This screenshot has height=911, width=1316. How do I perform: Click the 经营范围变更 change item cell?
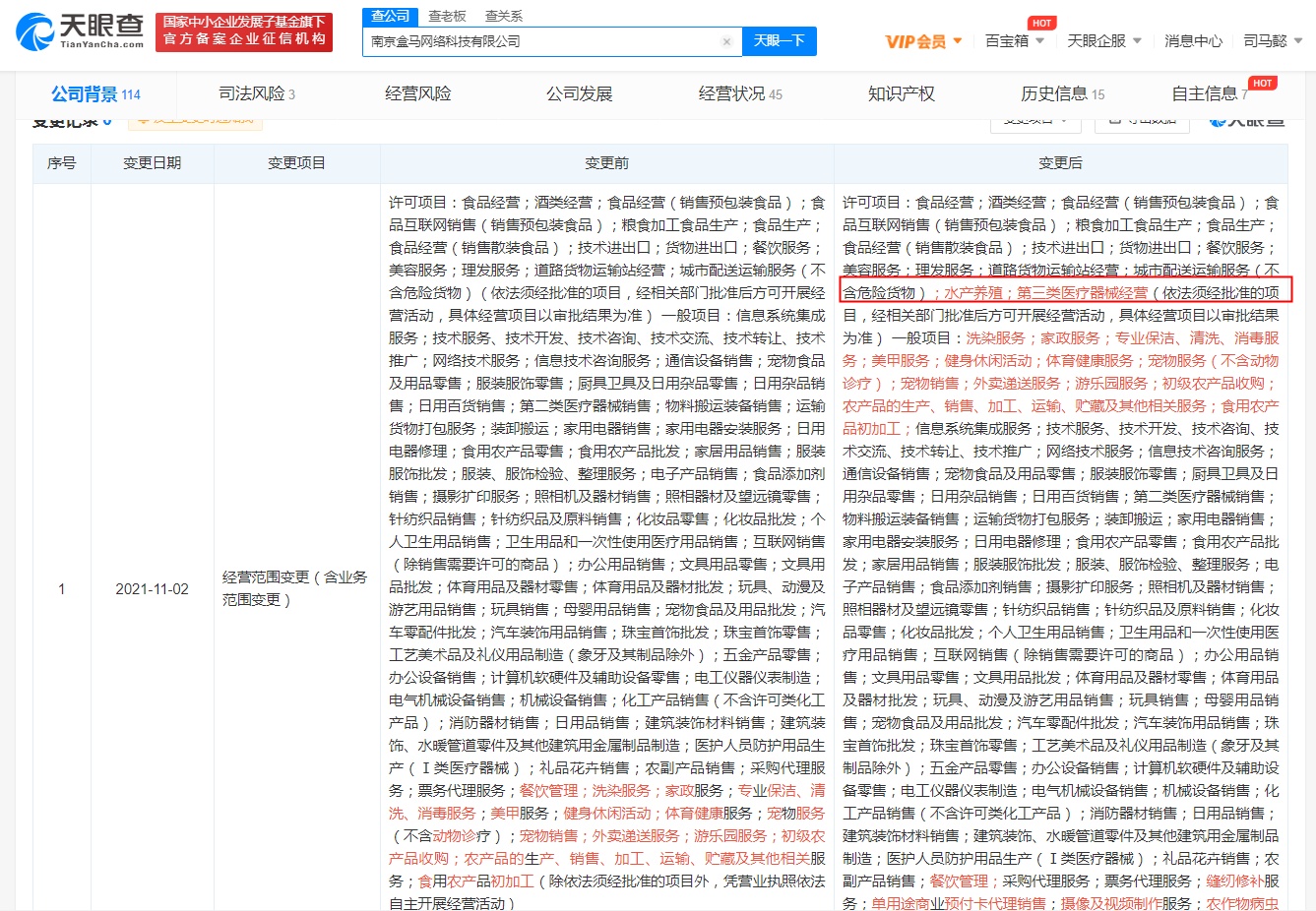295,588
